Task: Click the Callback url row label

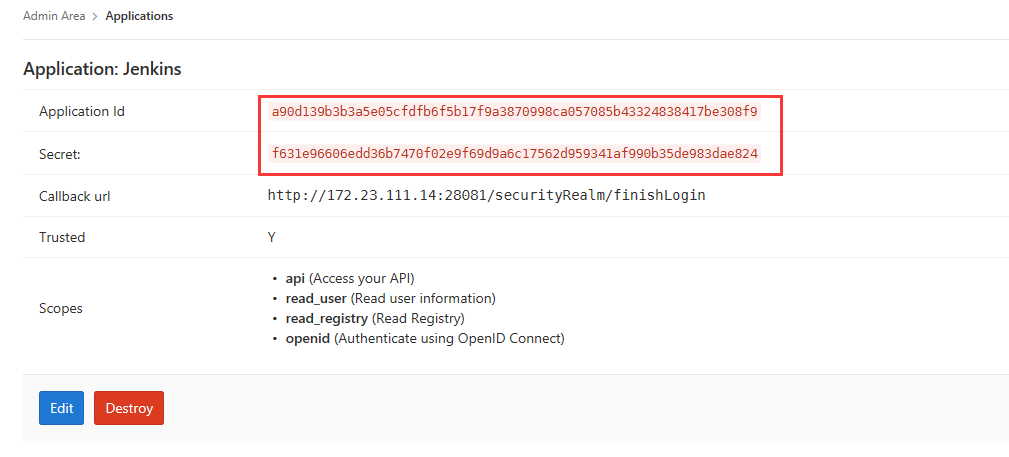Action: click(75, 196)
